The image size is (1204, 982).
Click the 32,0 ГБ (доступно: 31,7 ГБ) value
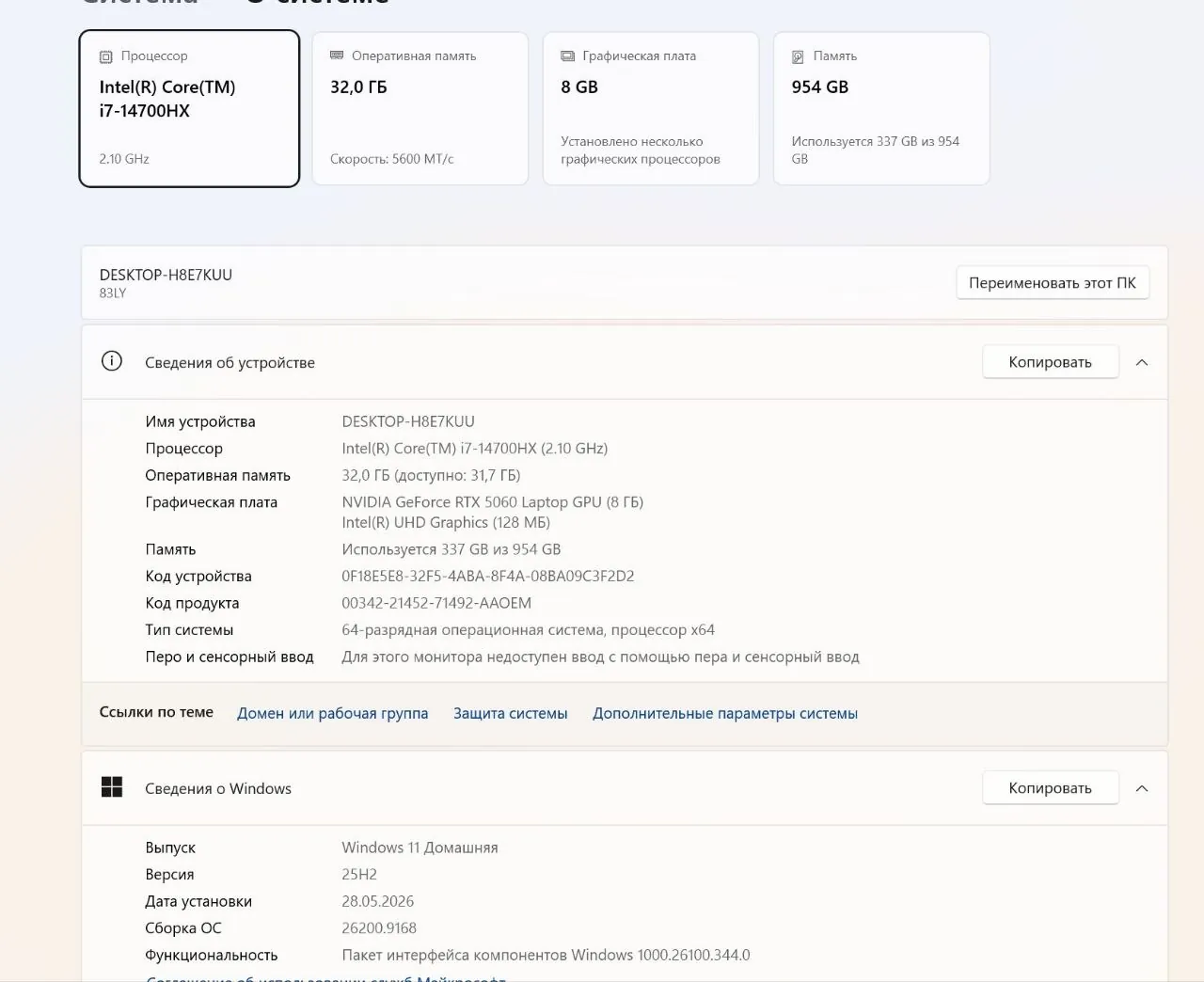(431, 476)
